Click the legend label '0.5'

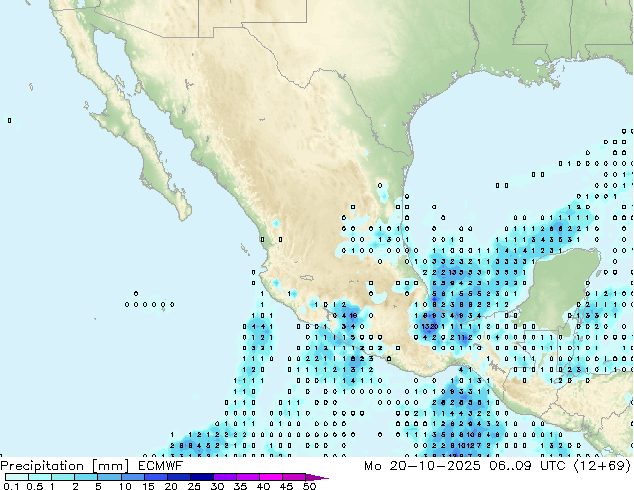tap(34, 486)
